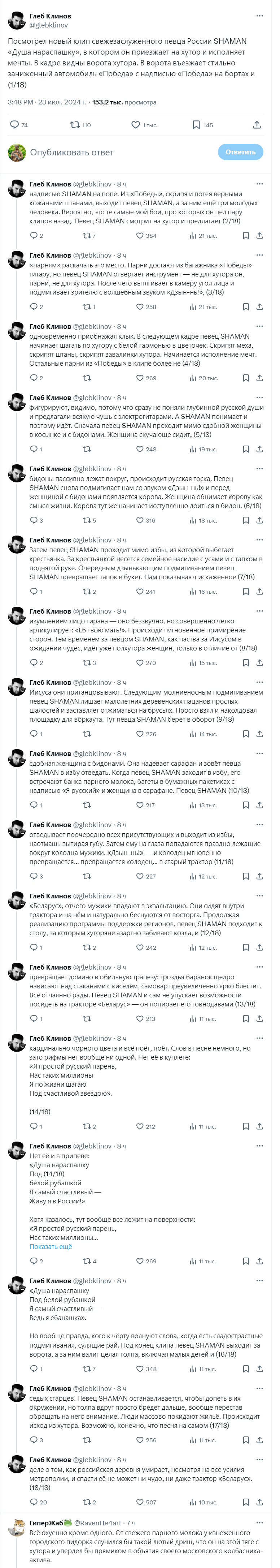Share the main tweet via share icon
The image size is (280, 1568).
(x=257, y=125)
